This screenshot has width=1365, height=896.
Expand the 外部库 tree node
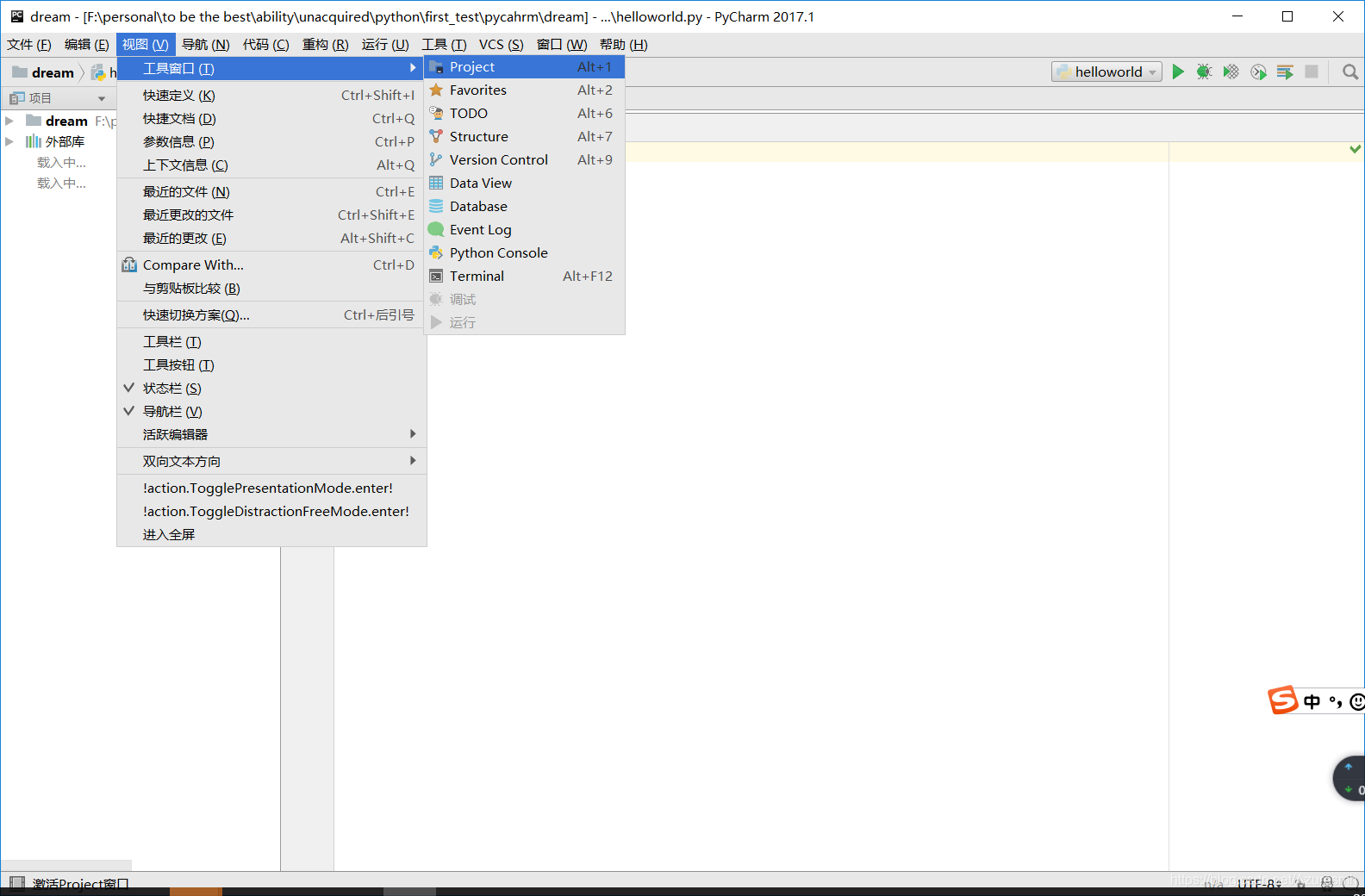click(9, 141)
